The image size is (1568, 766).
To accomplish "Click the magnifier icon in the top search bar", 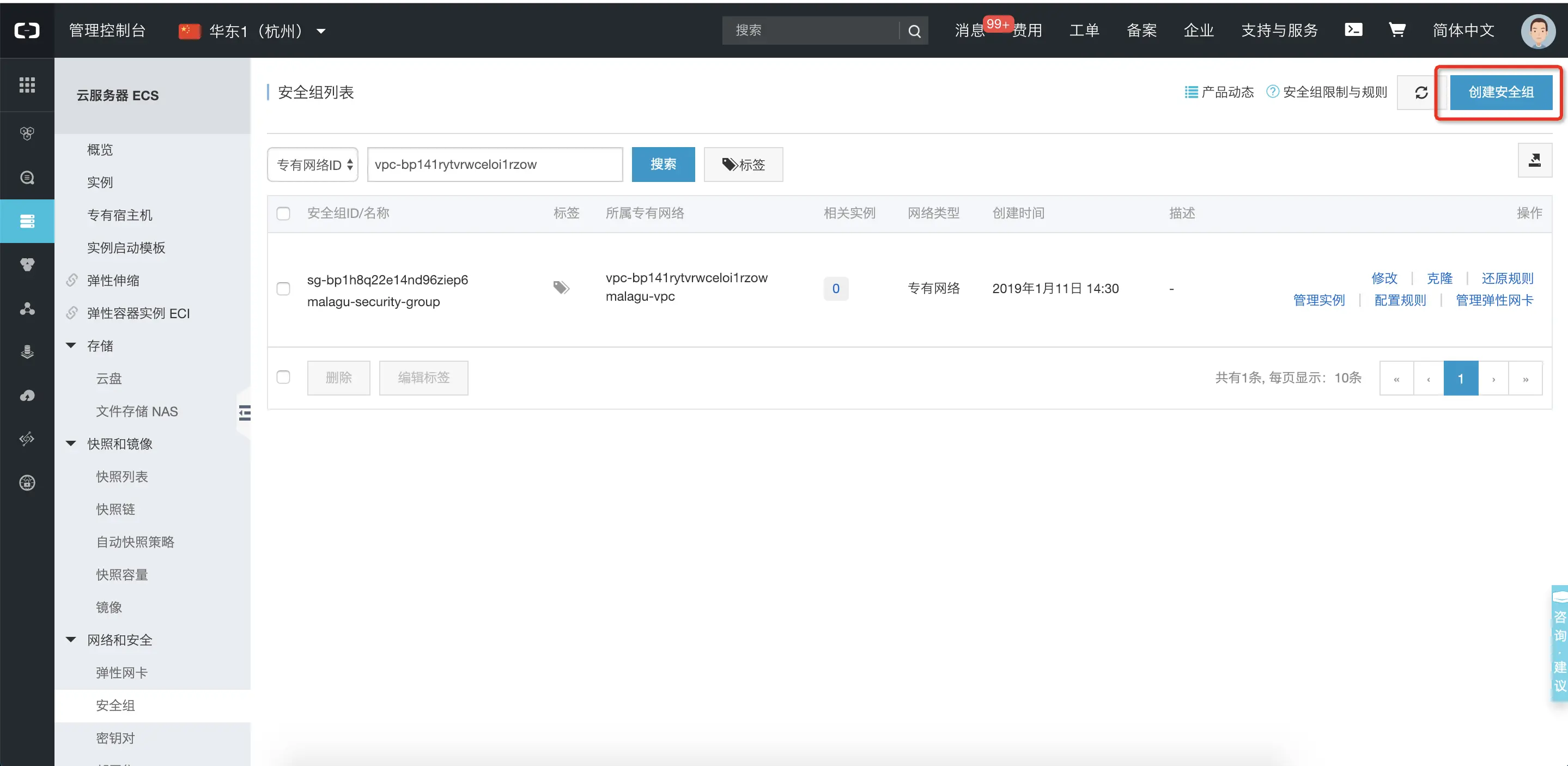I will point(914,31).
